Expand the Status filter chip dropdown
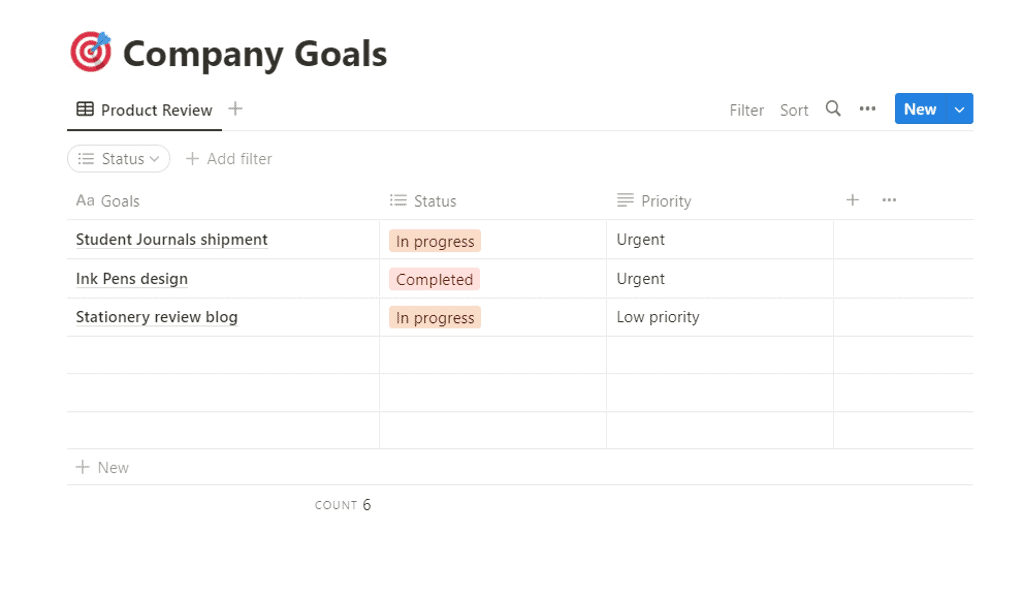Screen dimensions: 1024x597 pyautogui.click(x=119, y=159)
